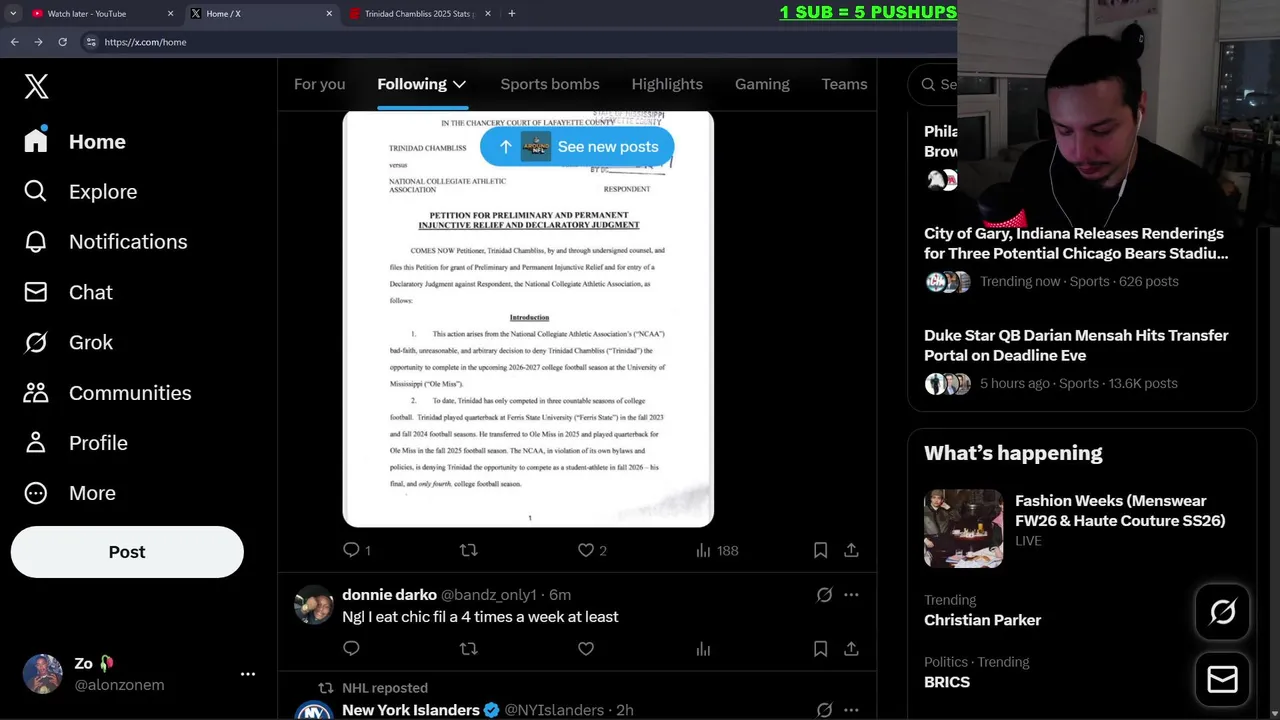Open Explore search page
Screen dimensions: 1280x720
click(81, 191)
